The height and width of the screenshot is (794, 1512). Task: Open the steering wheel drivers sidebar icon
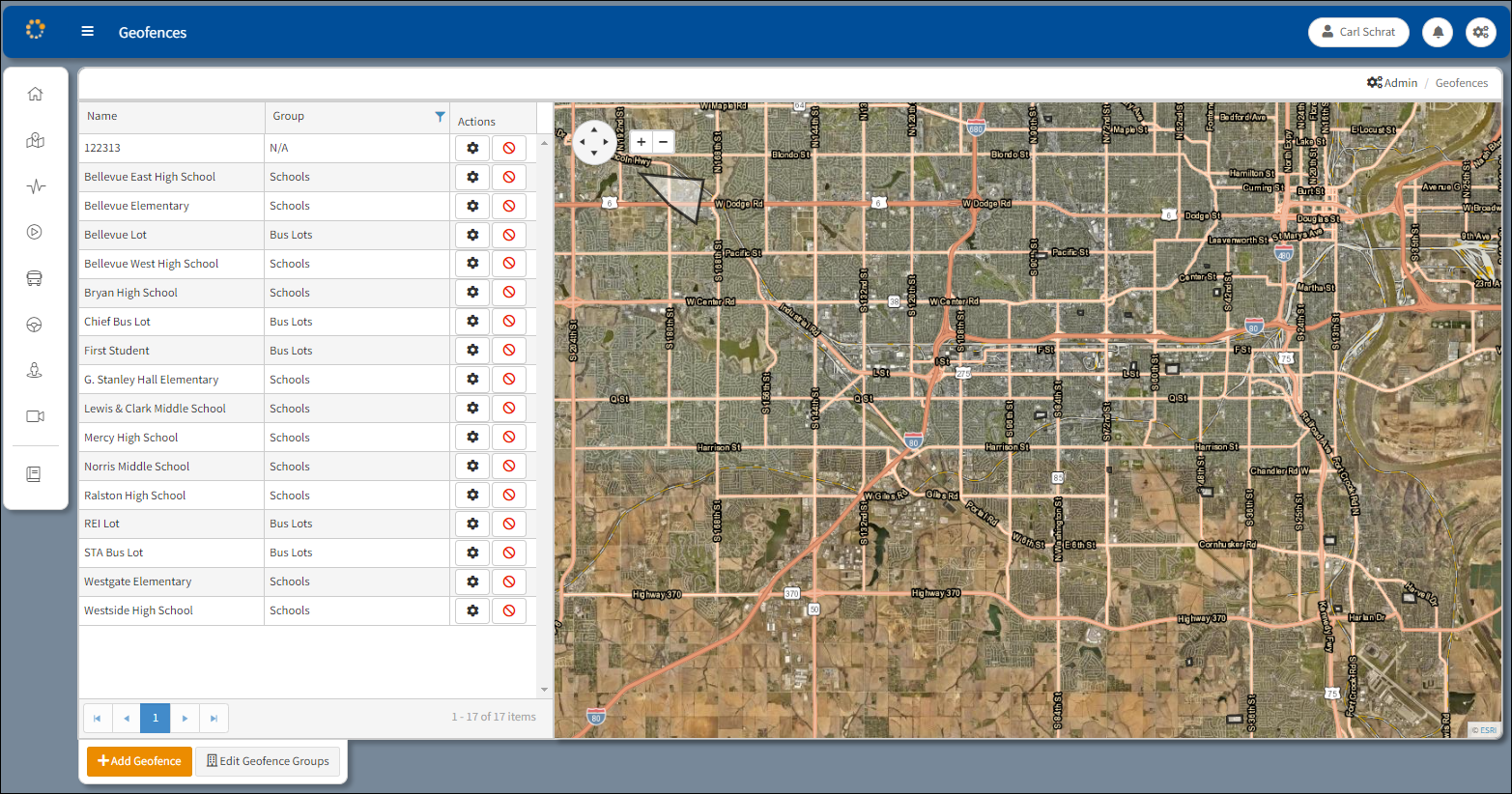tap(35, 325)
